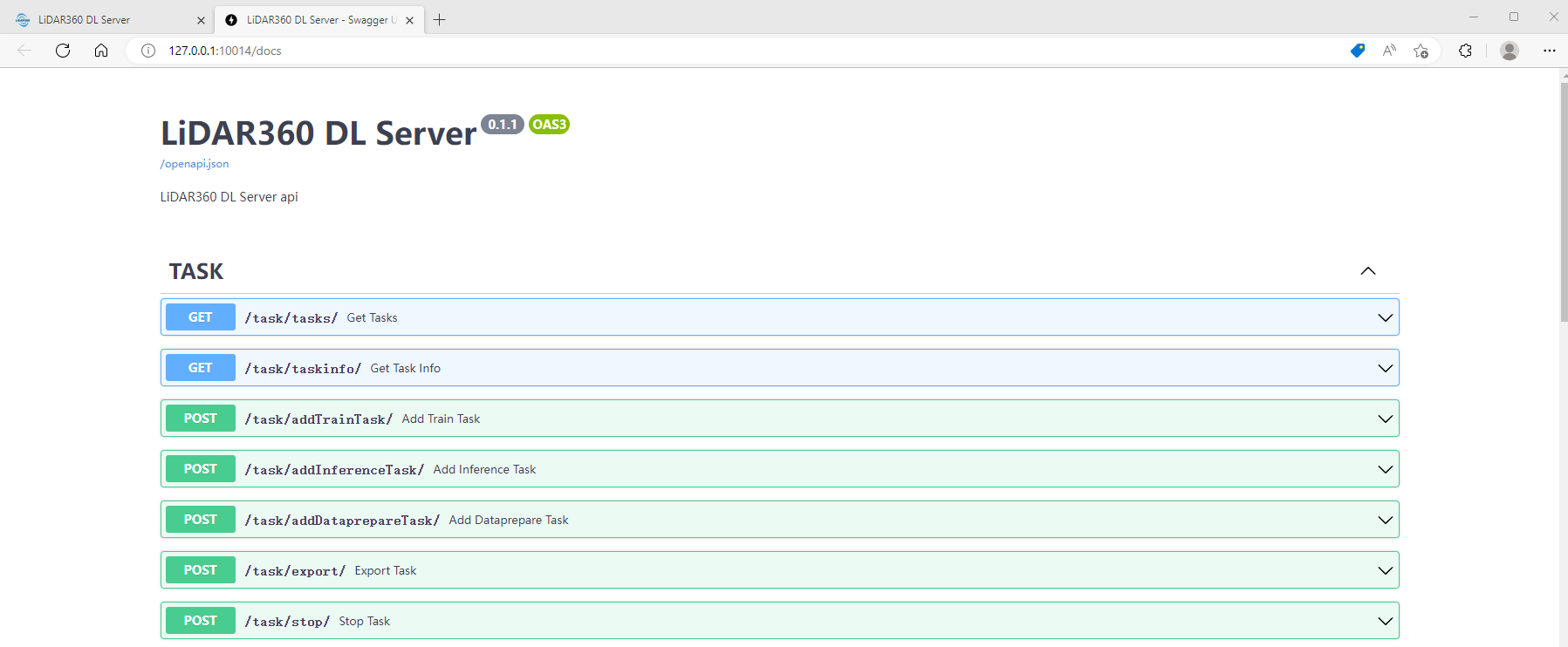Click the /task/tasks/ path text

[x=291, y=318]
